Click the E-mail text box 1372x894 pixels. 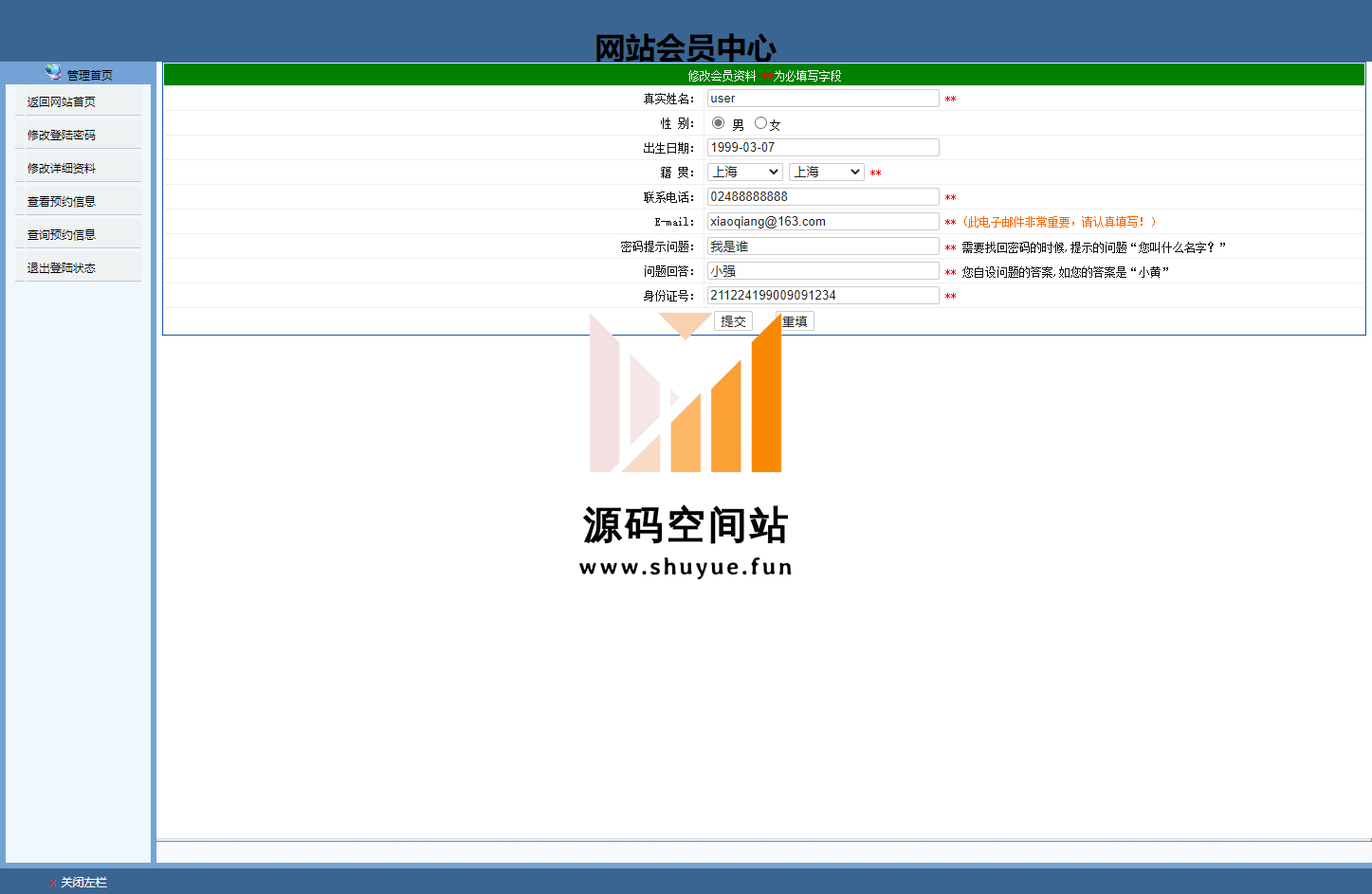coord(822,222)
